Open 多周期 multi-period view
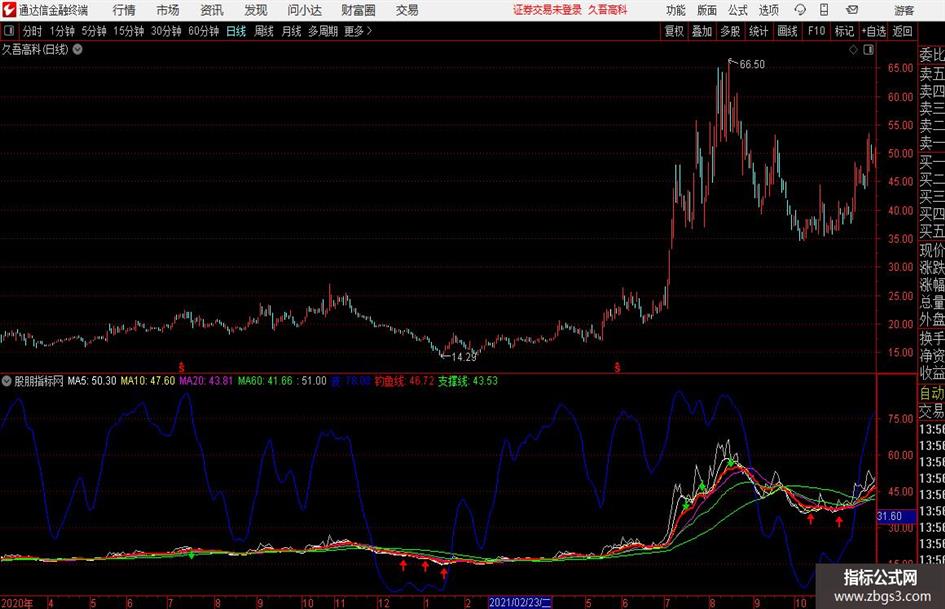The width and height of the screenshot is (945, 609). (x=323, y=31)
